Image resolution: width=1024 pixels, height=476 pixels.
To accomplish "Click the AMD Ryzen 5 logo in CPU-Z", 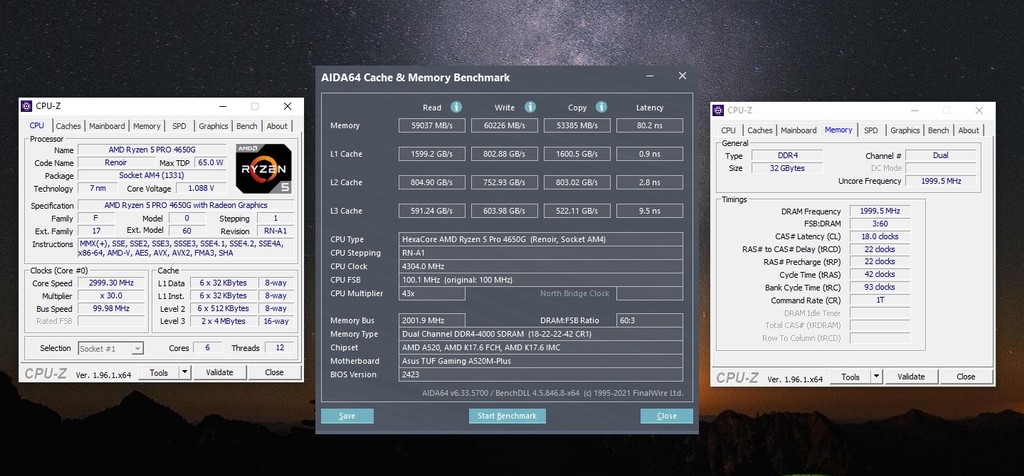I will tap(263, 168).
